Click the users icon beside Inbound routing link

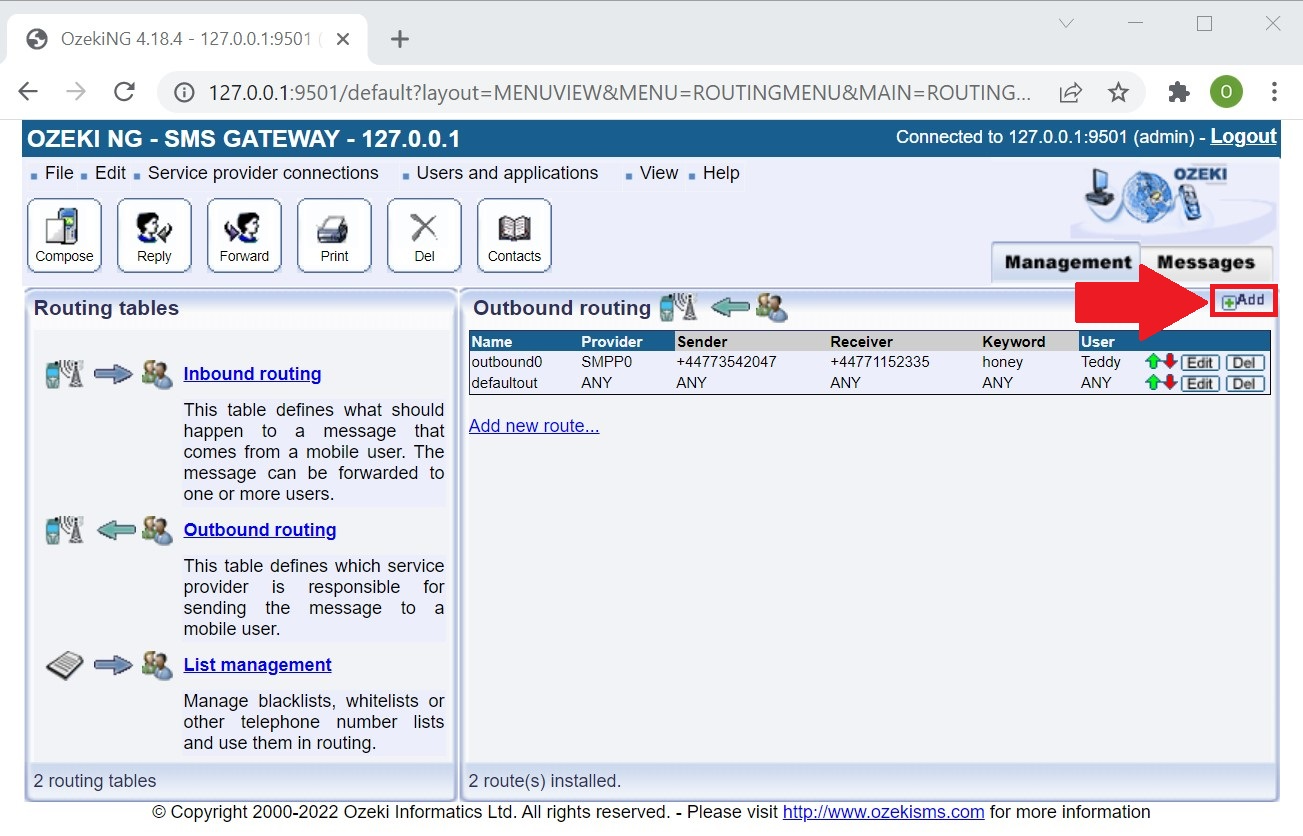[x=157, y=375]
